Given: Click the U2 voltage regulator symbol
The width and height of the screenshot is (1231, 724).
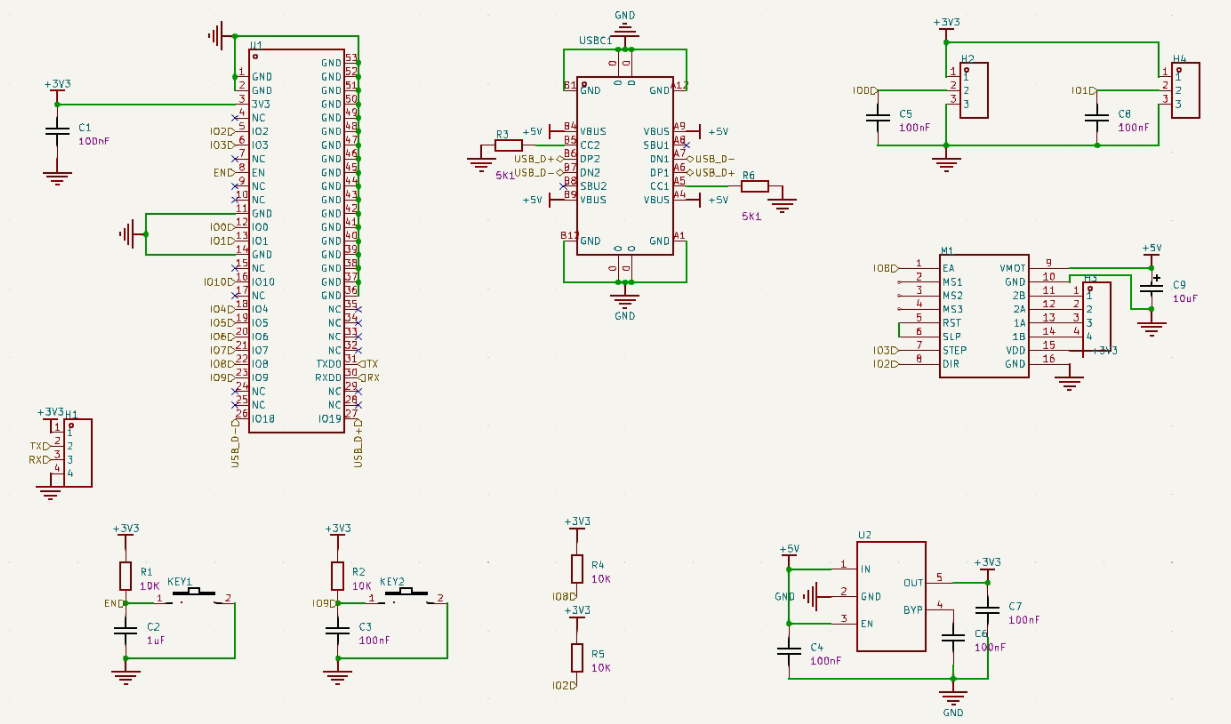Looking at the screenshot, I should (892, 596).
